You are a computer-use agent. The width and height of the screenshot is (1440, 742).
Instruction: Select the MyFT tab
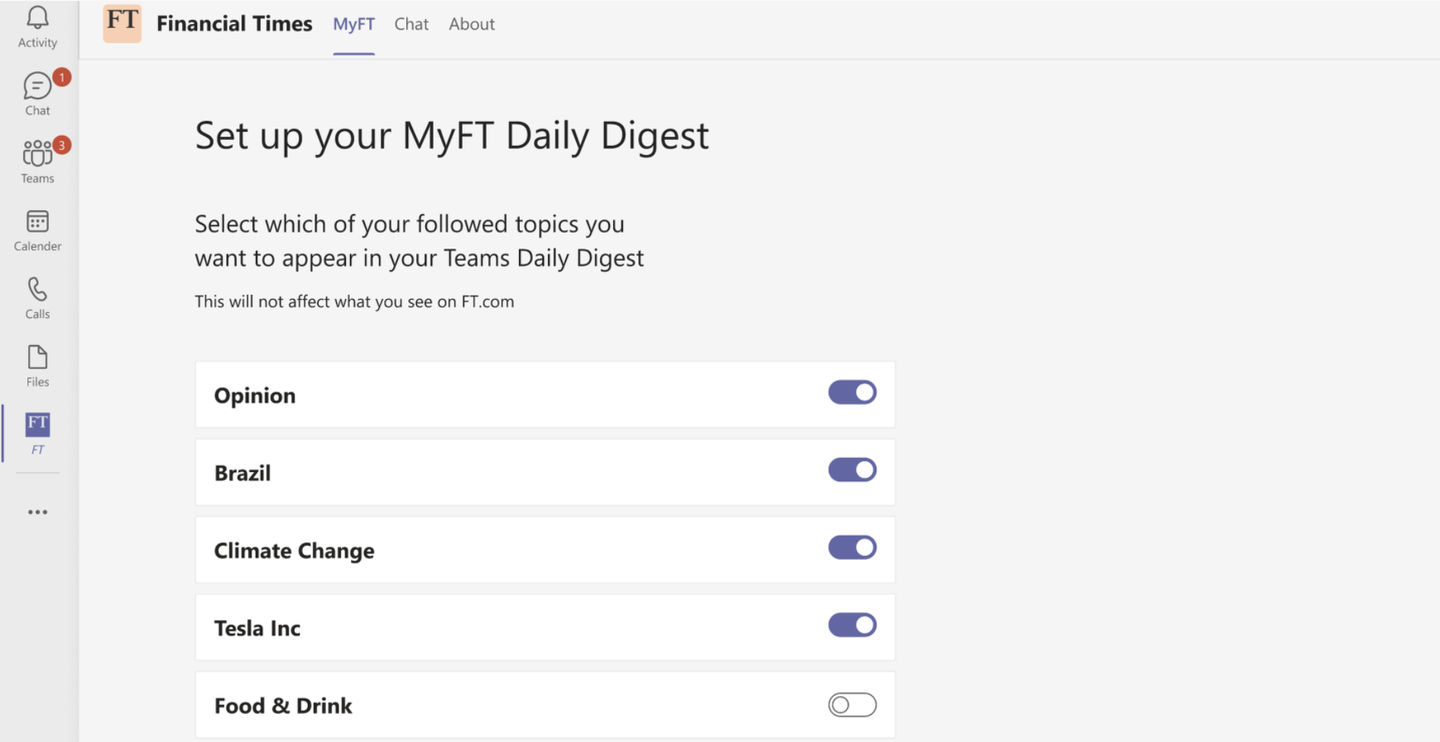[353, 23]
